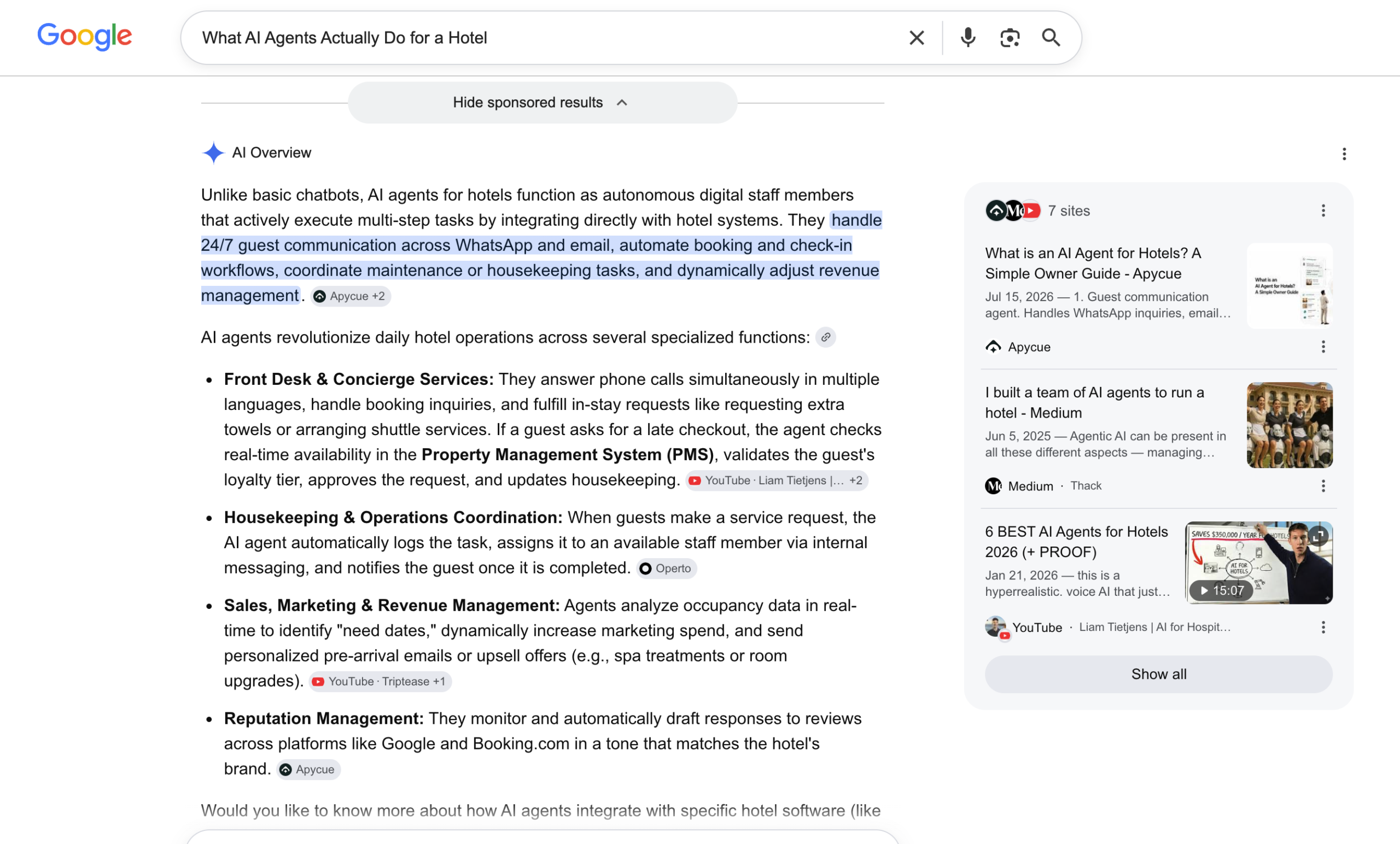Open '6 BEST AI Agents for Hotels 2026' link

point(1076,542)
